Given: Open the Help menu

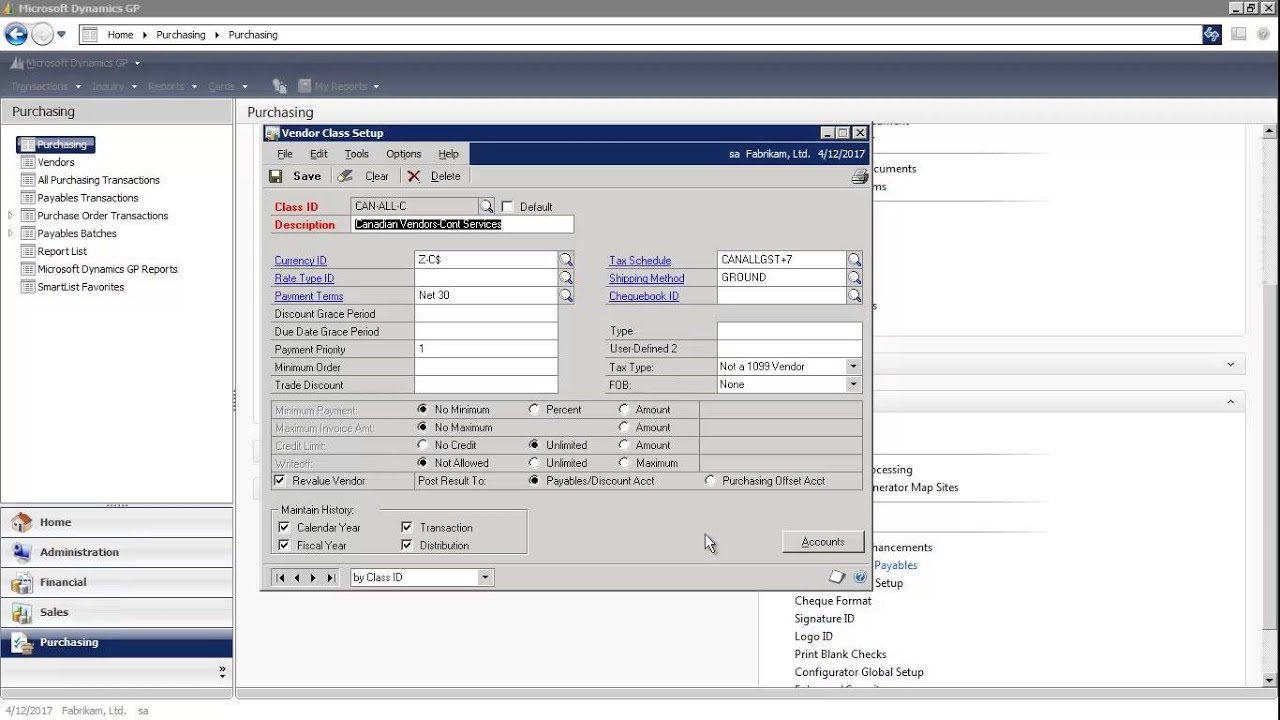Looking at the screenshot, I should click(448, 154).
